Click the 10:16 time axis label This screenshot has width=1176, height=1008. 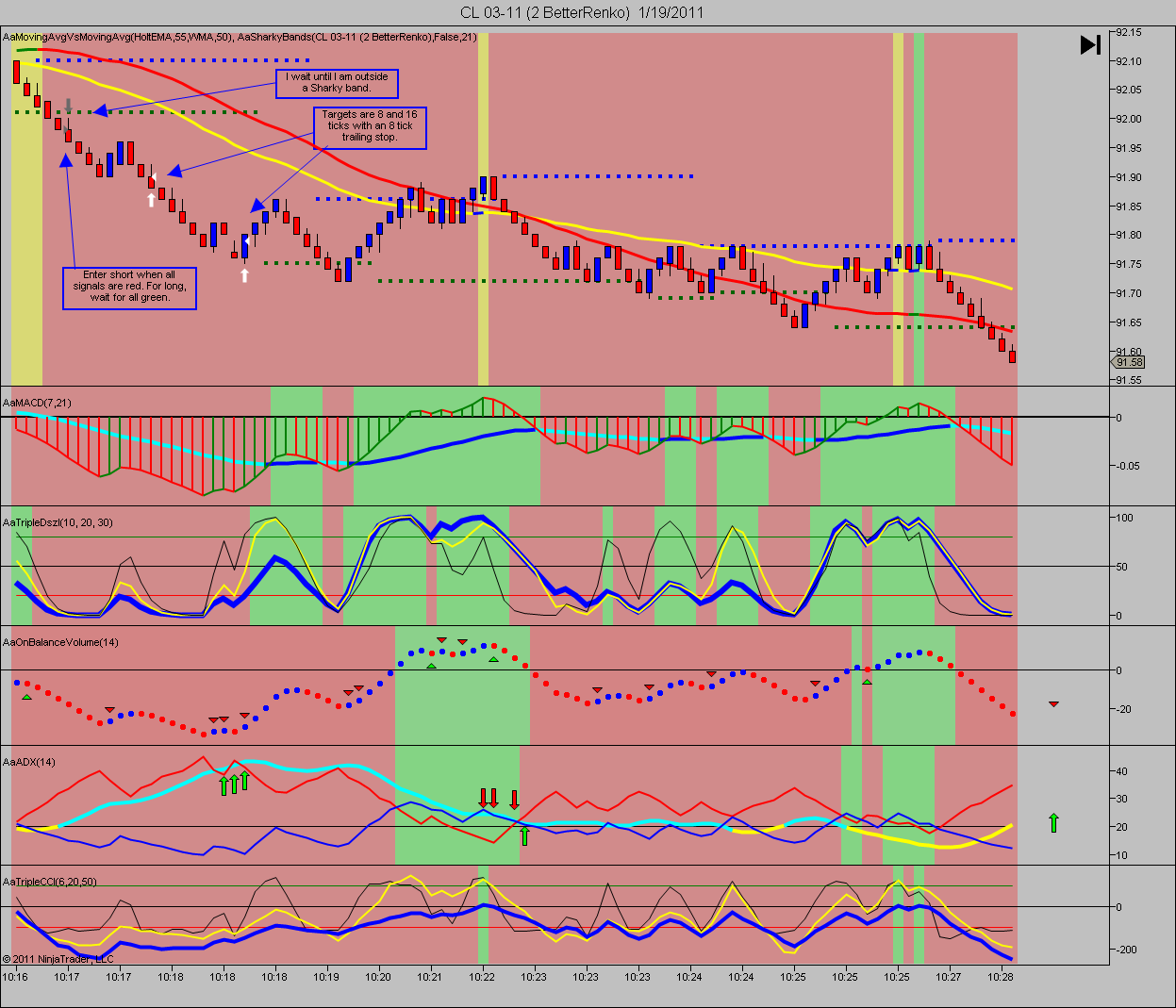pyautogui.click(x=15, y=977)
